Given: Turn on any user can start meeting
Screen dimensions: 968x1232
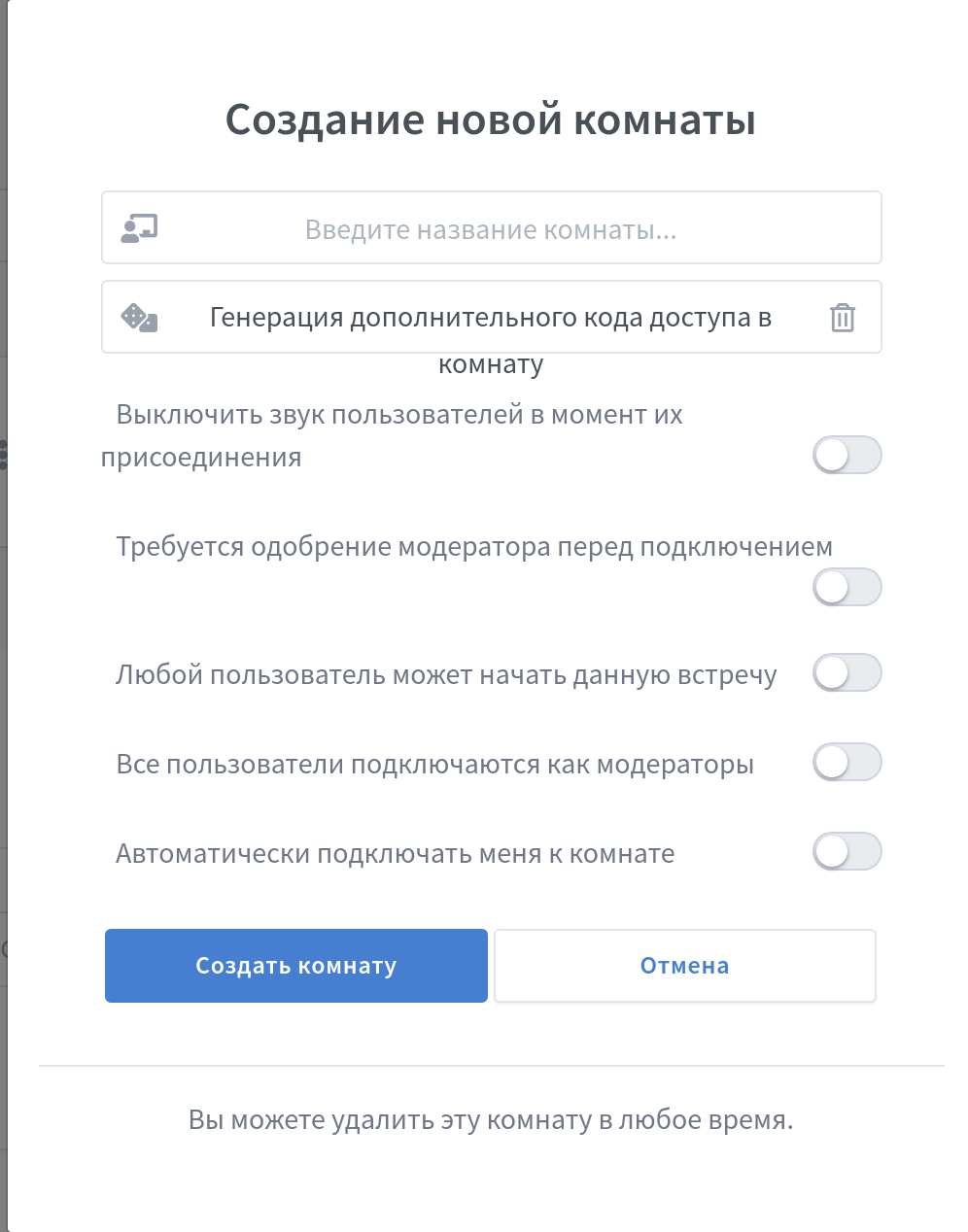Looking at the screenshot, I should 847,672.
